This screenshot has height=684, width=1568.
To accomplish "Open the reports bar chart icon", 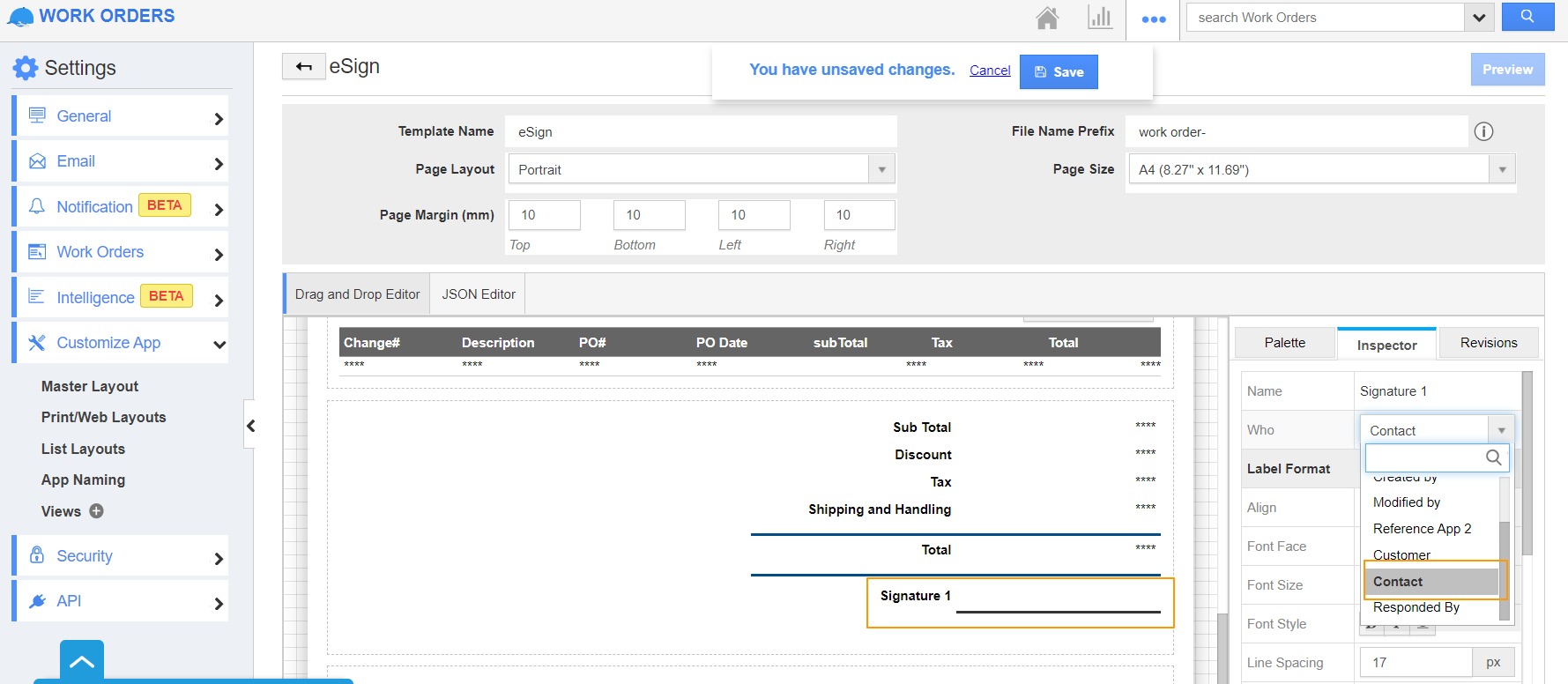I will [1099, 18].
